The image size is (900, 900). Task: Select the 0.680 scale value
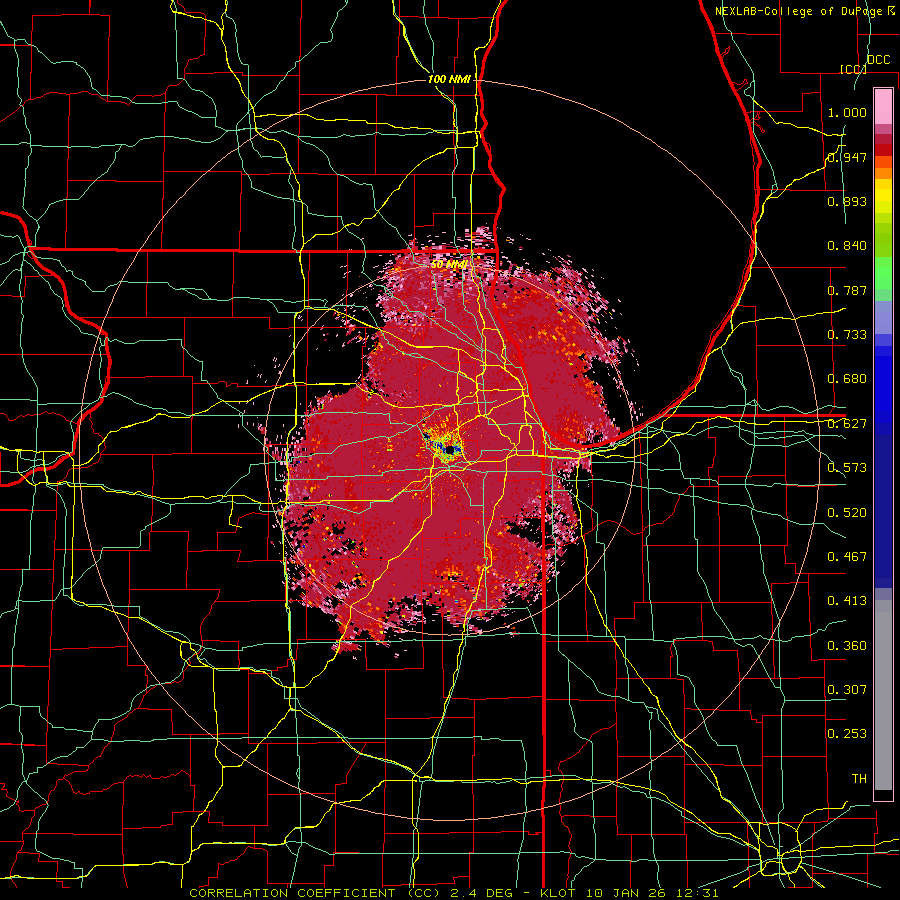pyautogui.click(x=847, y=379)
